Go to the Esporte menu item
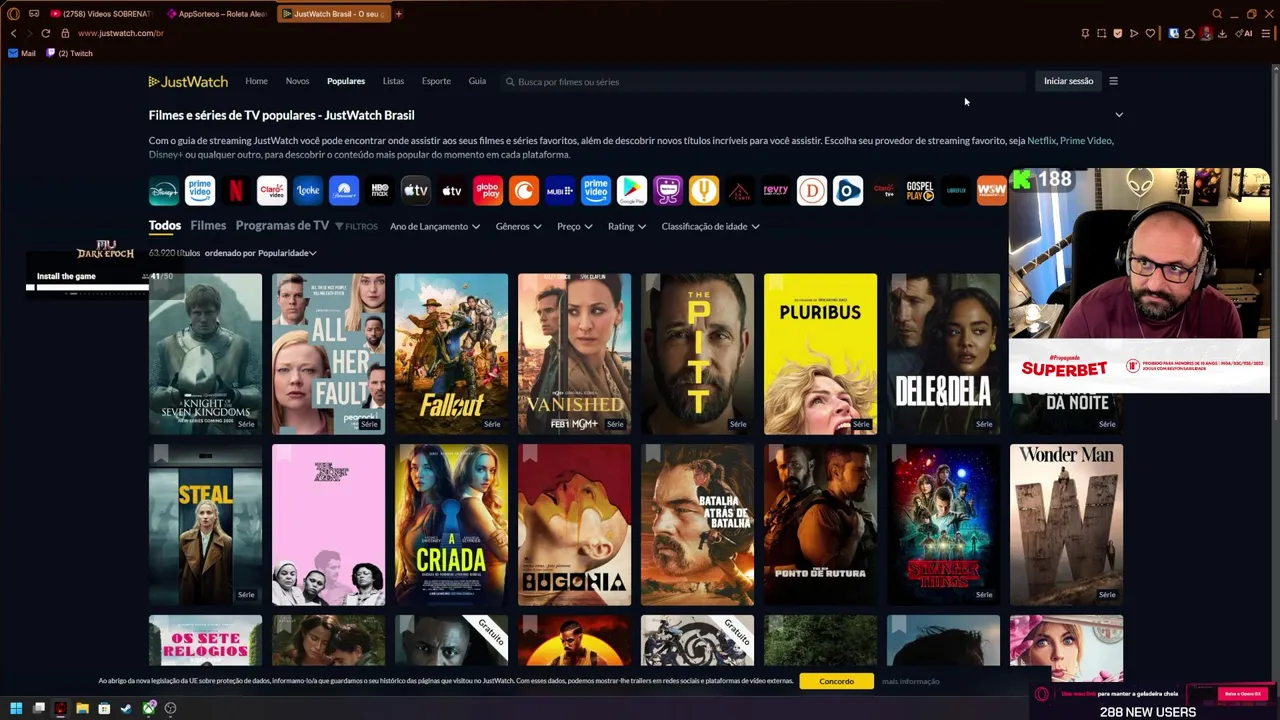Image resolution: width=1280 pixels, height=720 pixels. (x=436, y=81)
